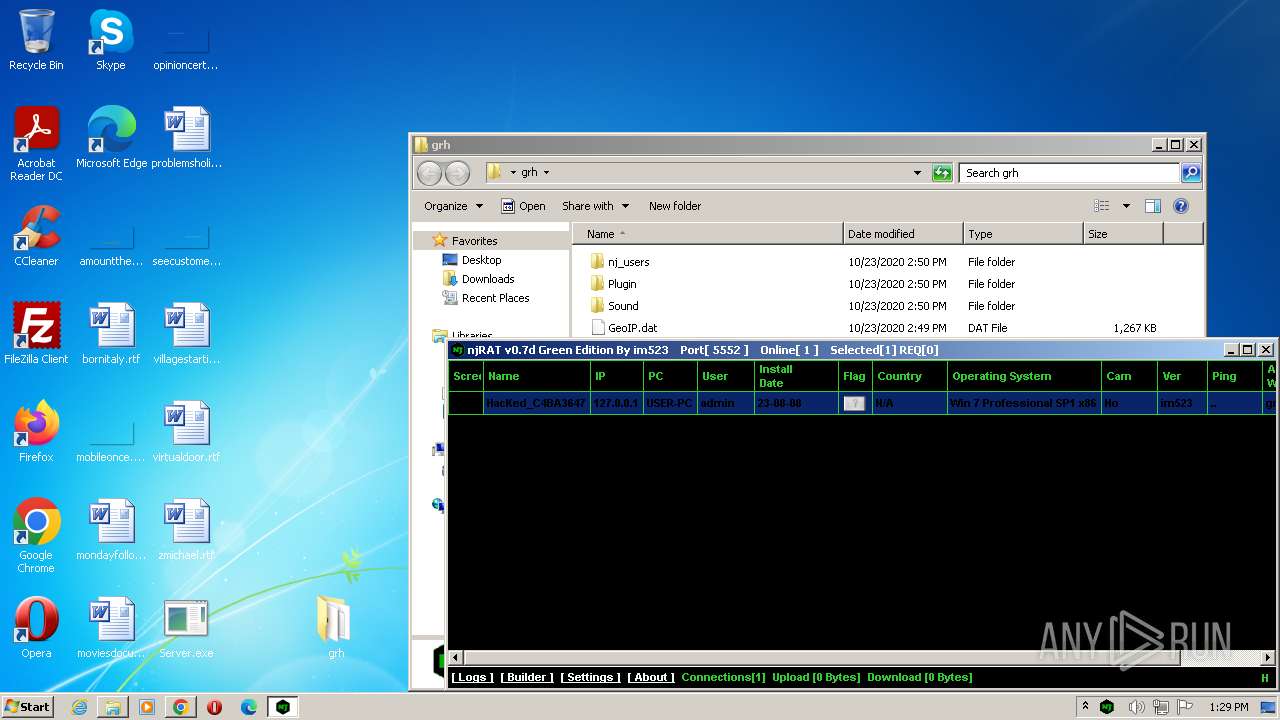Screen dimensions: 1280x720
Task: Open Firefox desktop shortcut
Action: 36,432
